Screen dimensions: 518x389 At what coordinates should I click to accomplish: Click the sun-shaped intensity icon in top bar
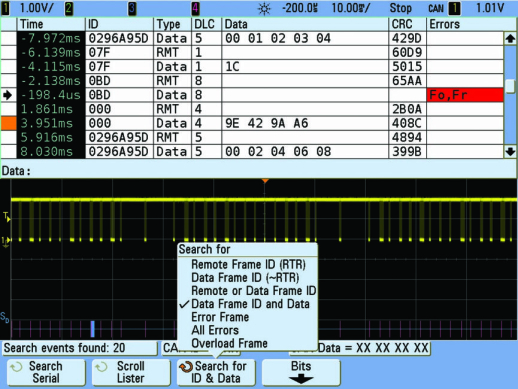[264, 9]
